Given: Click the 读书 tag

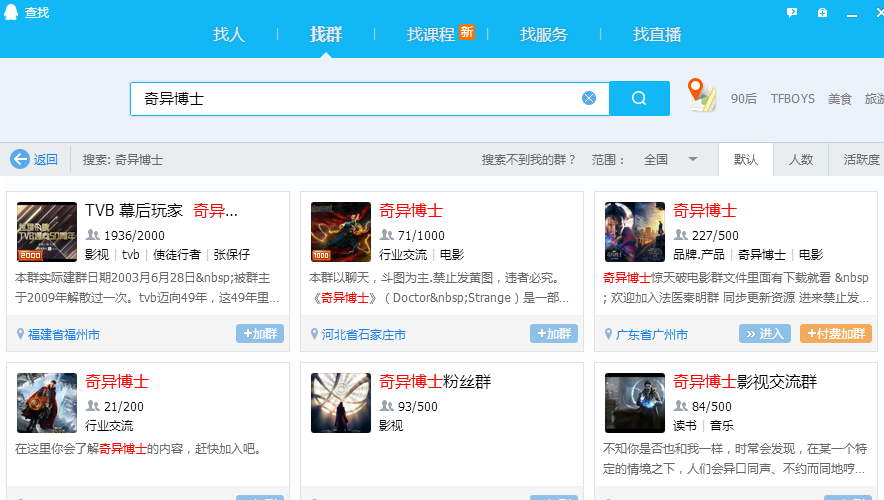Looking at the screenshot, I should 685,426.
